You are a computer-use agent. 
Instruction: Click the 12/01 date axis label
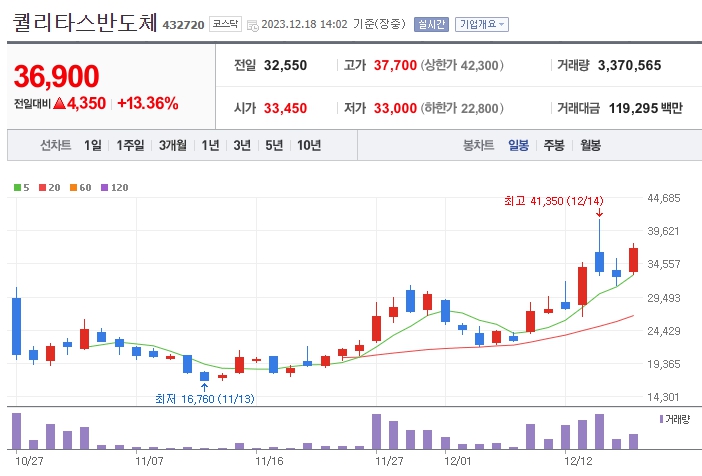click(458, 461)
